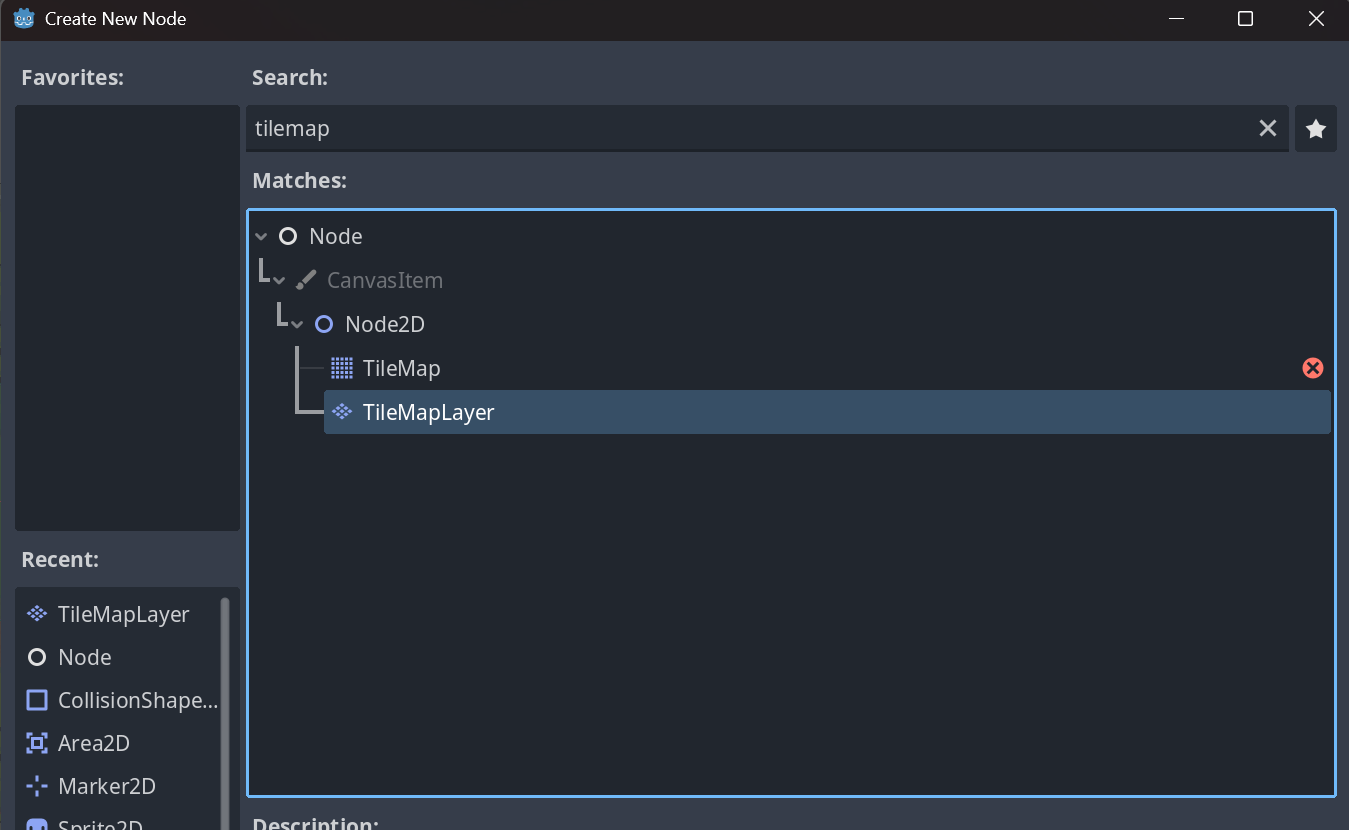Click the Area2D icon in Recent list

[x=37, y=743]
